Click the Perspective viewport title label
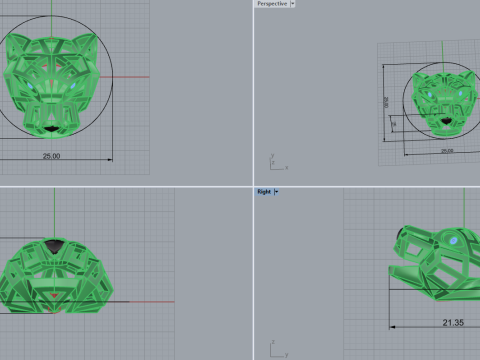The height and width of the screenshot is (360, 480). [x=272, y=4]
